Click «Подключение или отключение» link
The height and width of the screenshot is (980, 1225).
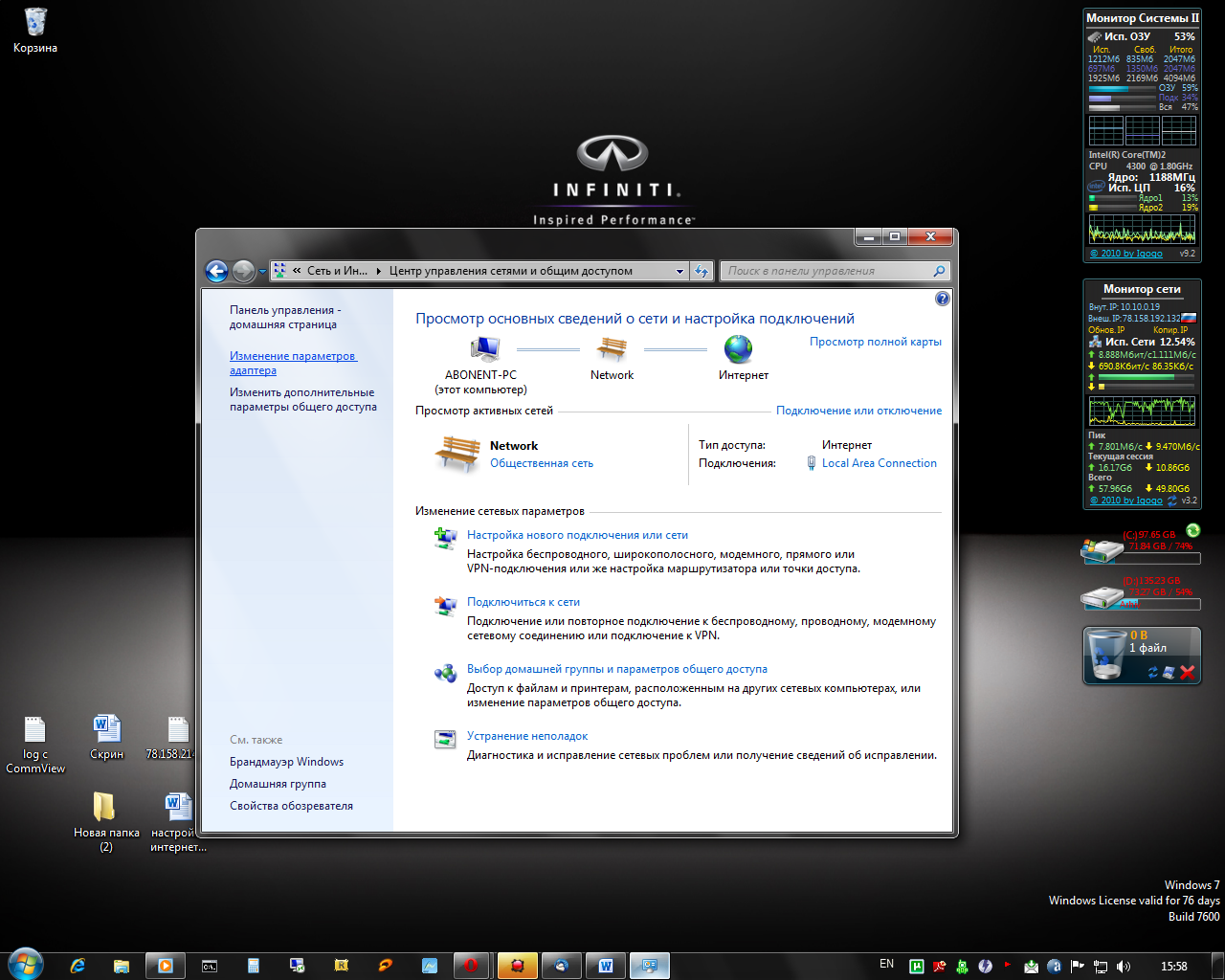click(858, 411)
